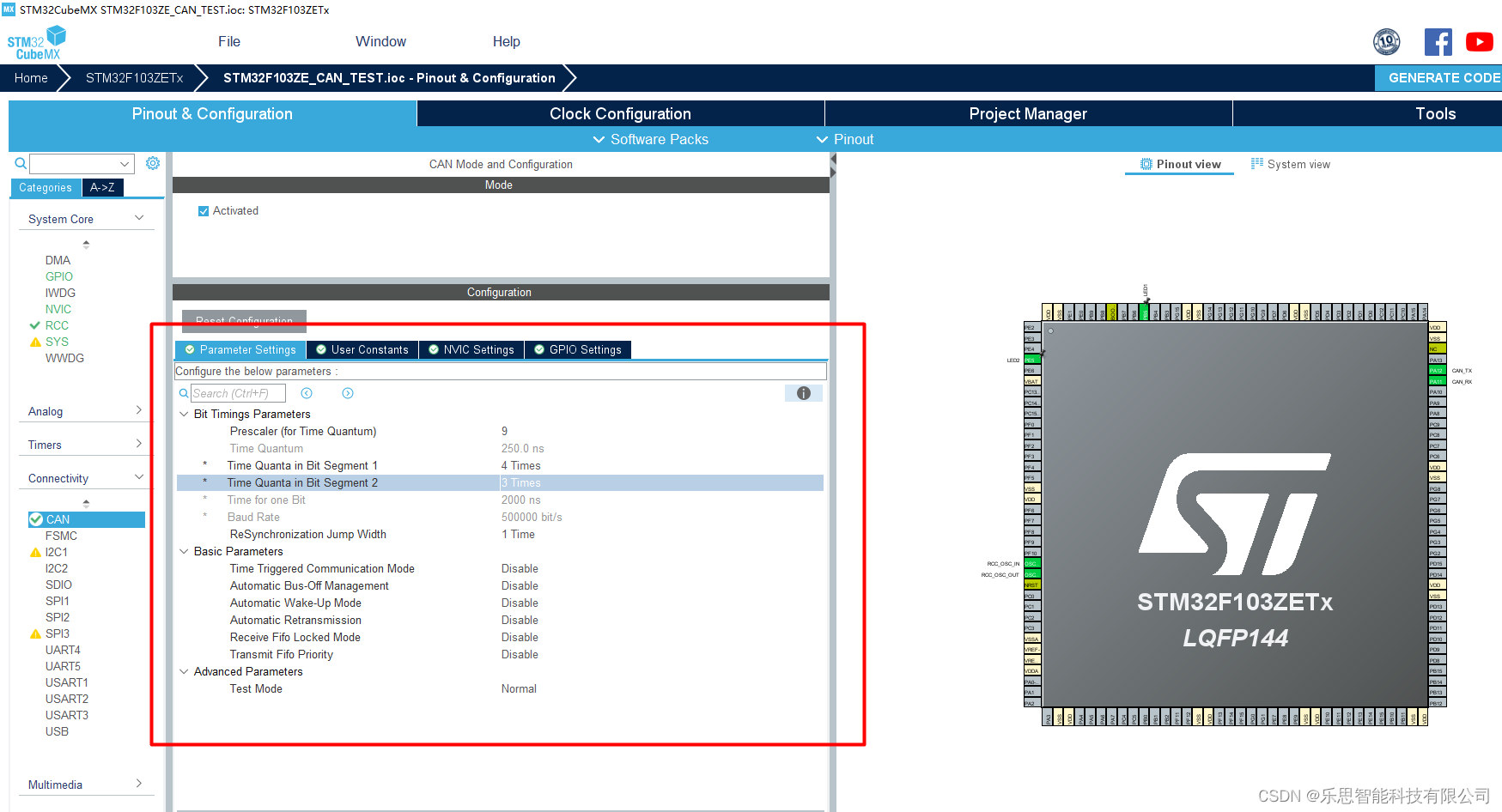
Task: Click the Bit Segment 1 value '4 Times'
Action: [521, 465]
